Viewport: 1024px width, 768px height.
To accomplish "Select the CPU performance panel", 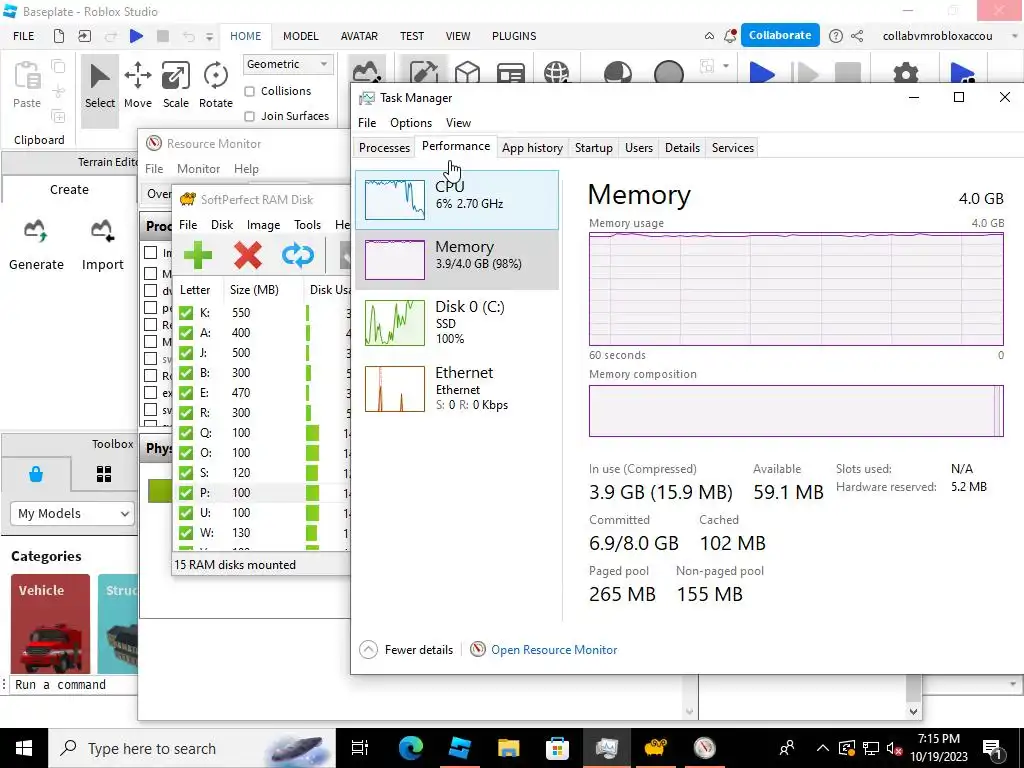I will 456,200.
